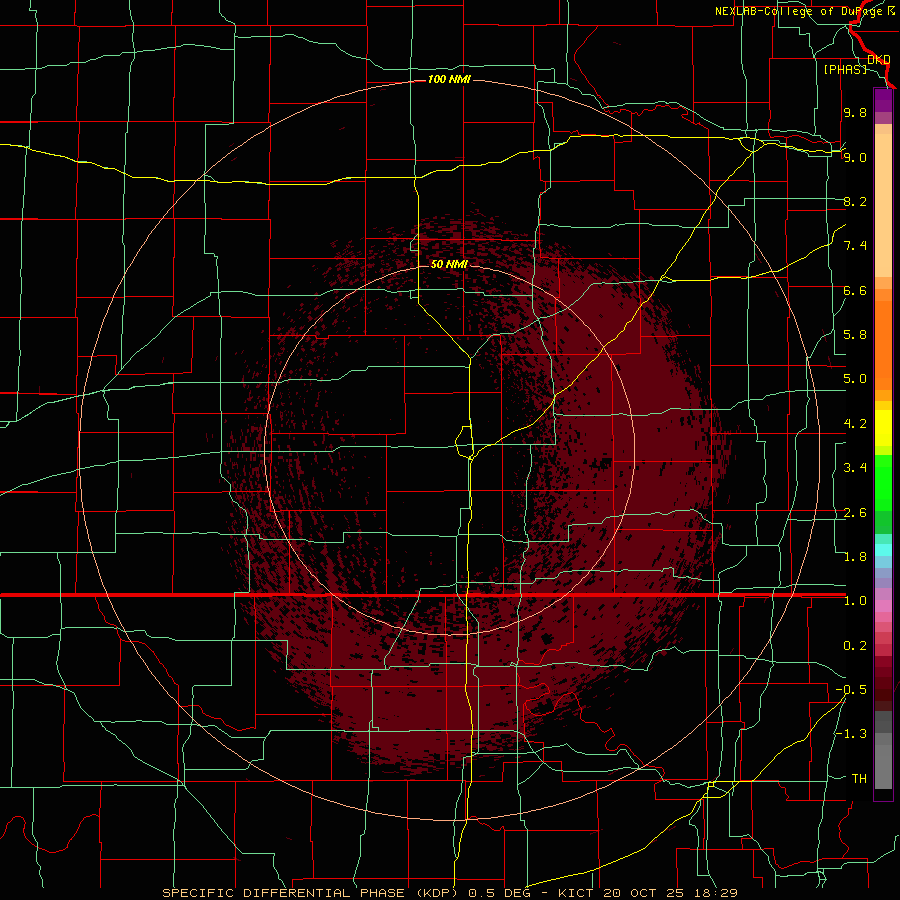The height and width of the screenshot is (900, 900).
Task: Click the 100 NMI range ring label
Action: pyautogui.click(x=449, y=79)
